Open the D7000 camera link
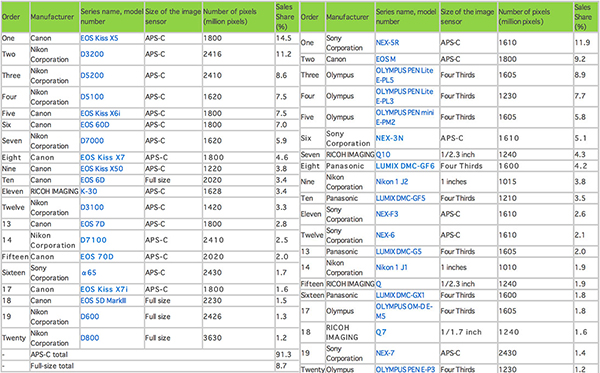600x373 pixels. pos(92,141)
